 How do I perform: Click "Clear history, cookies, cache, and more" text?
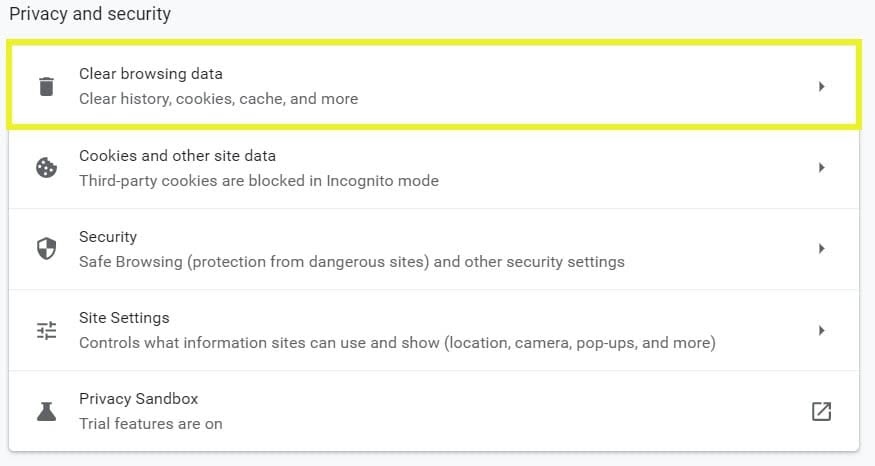[x=218, y=99]
